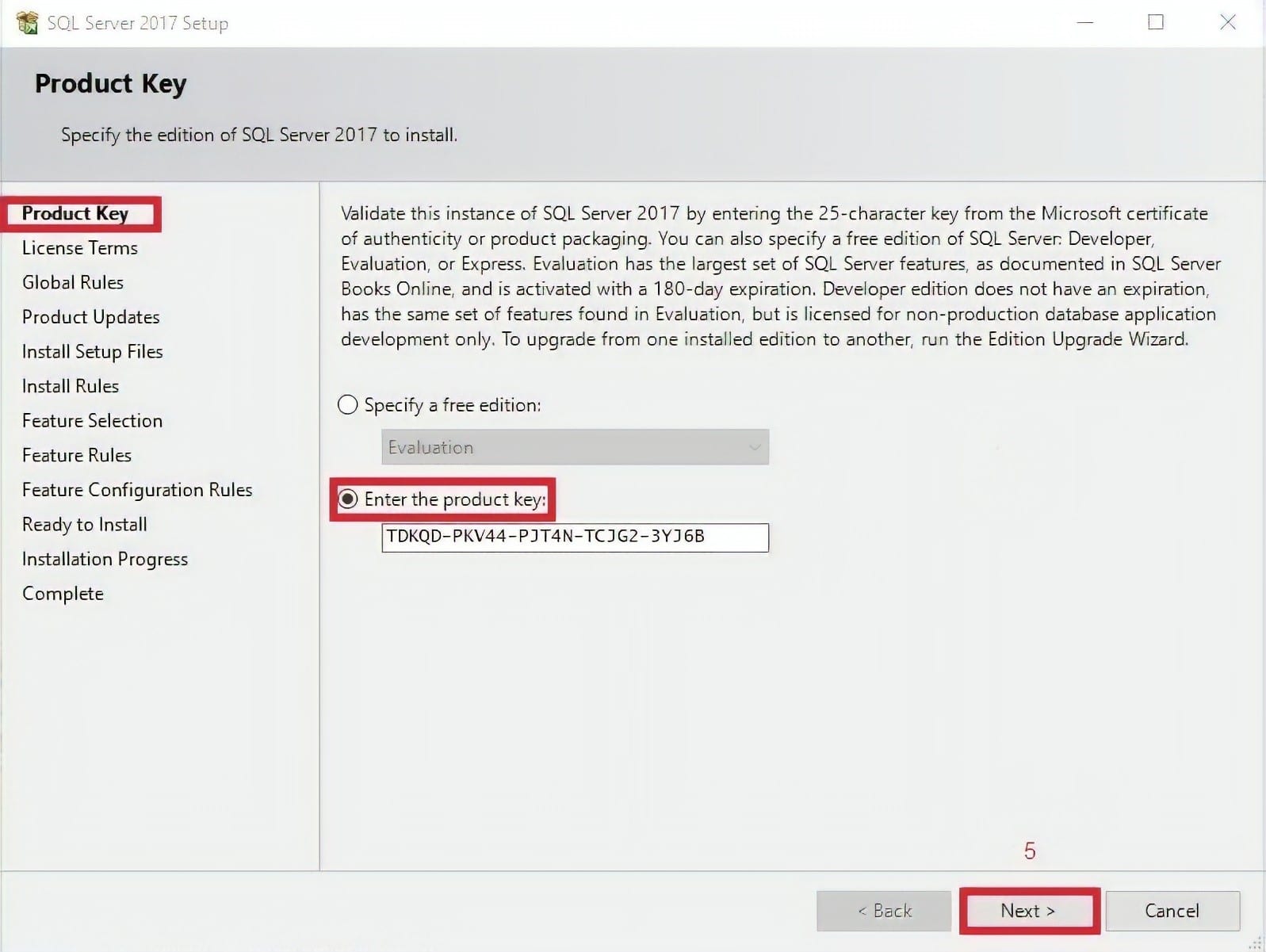The image size is (1266, 952).
Task: Select 'Specify a free edition' radio button
Action: (x=348, y=405)
